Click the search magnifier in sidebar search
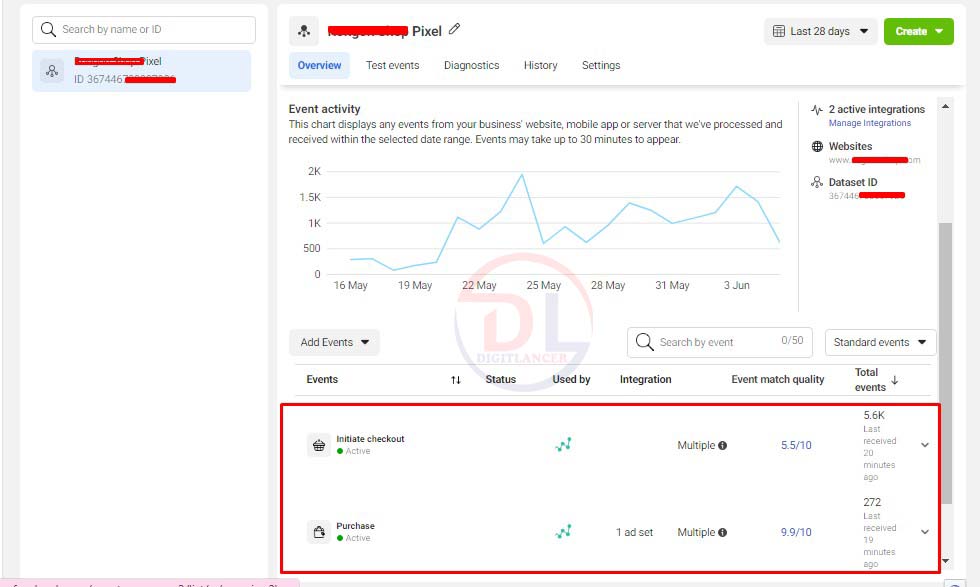 point(48,29)
